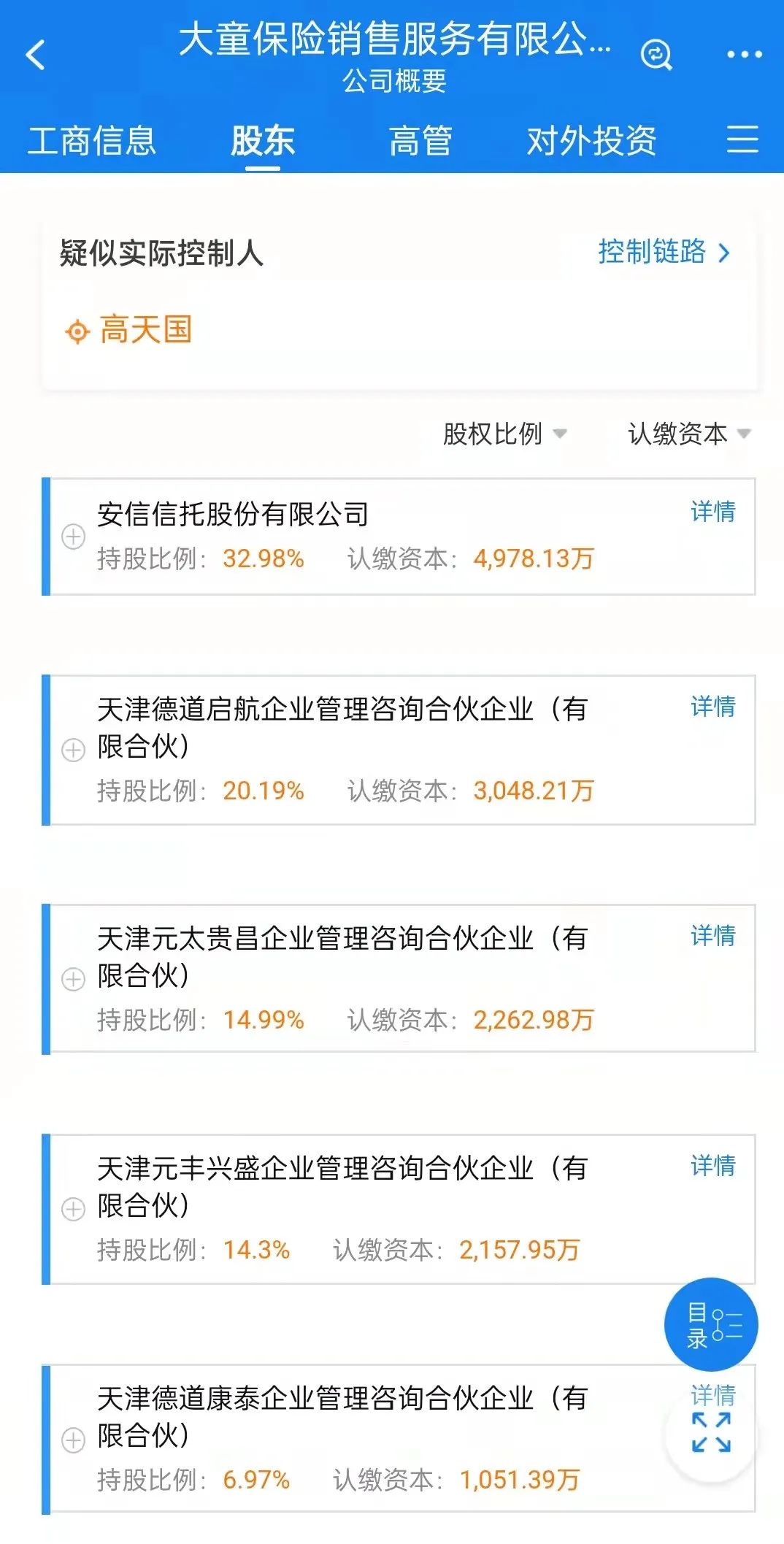Expand 天津德道启航 shareholder plus icon

(x=73, y=750)
